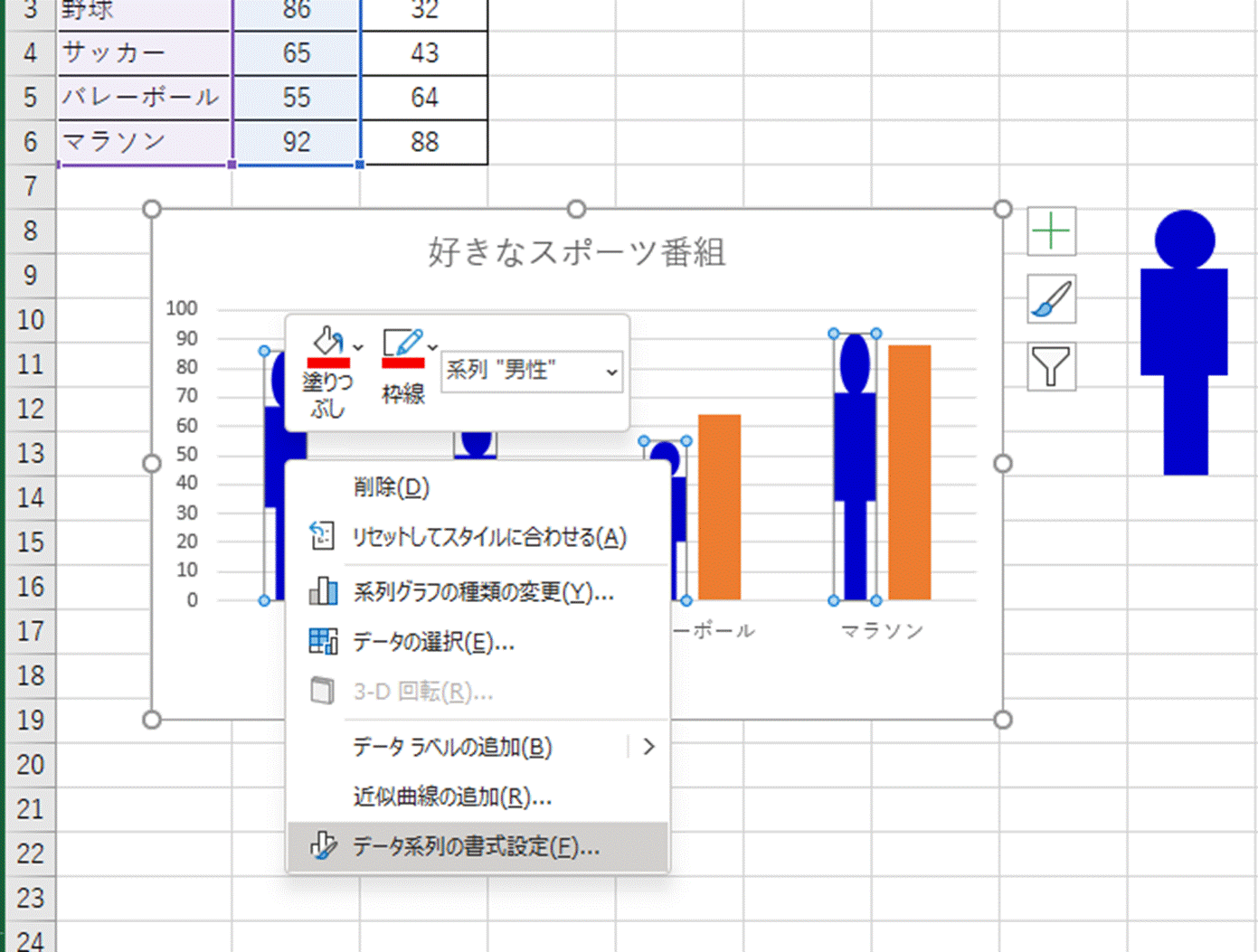This screenshot has width=1258, height=952.
Task: Click cell containing マラソン in row 6
Action: 145,142
